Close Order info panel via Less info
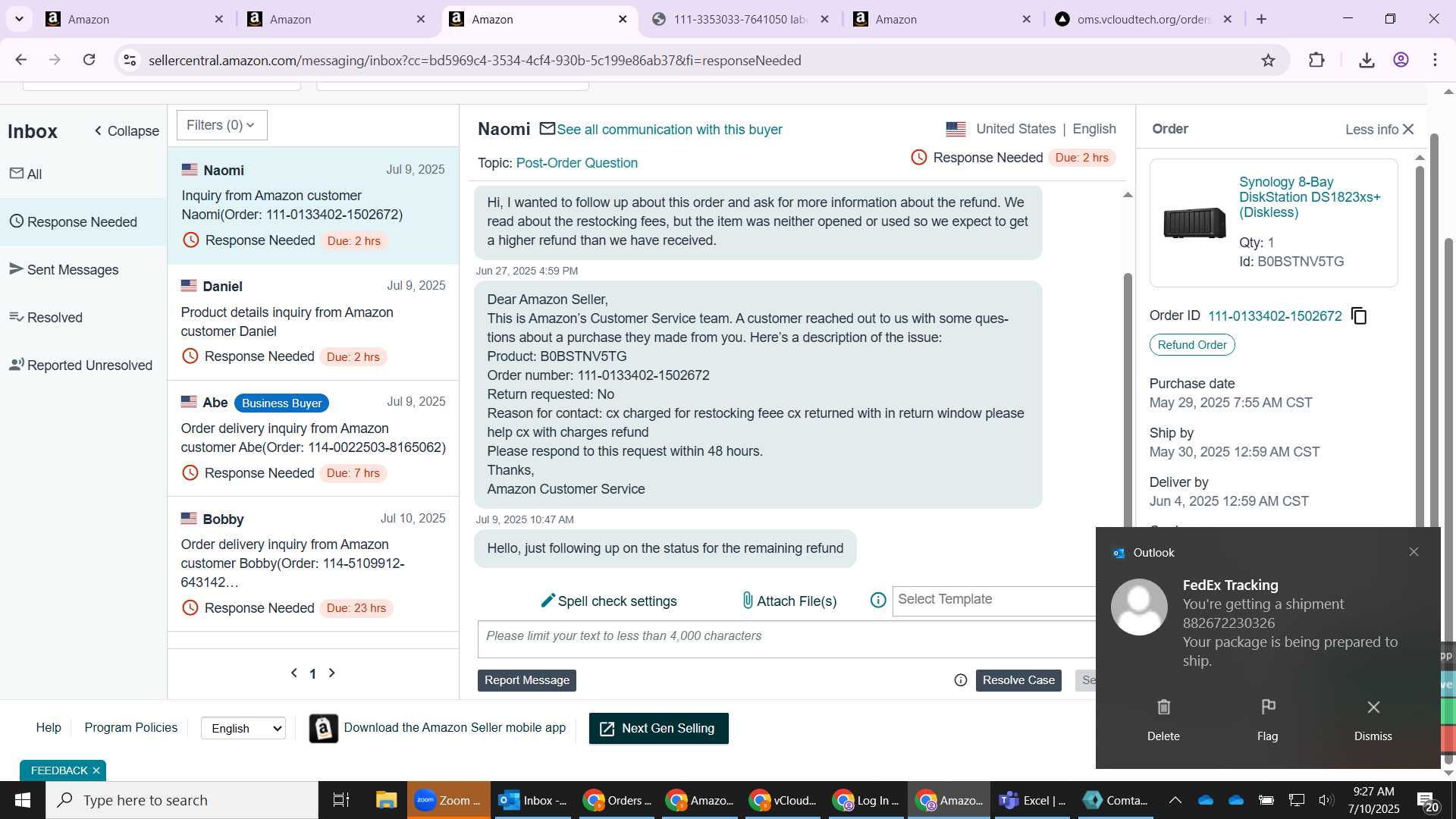1456x819 pixels. [x=1379, y=130]
